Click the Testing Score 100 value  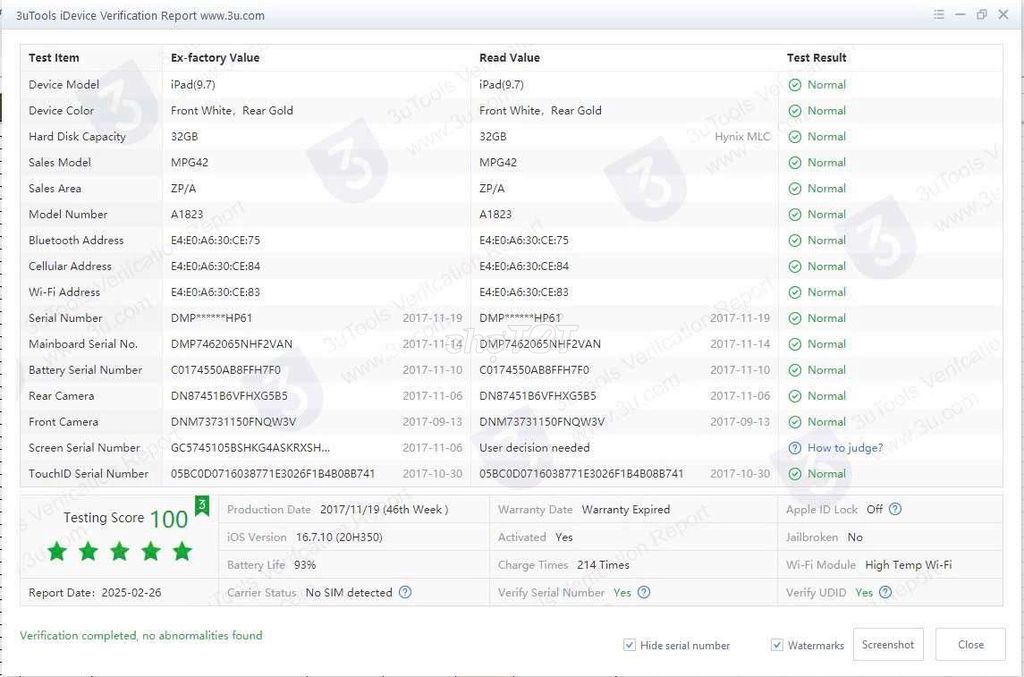[x=169, y=519]
